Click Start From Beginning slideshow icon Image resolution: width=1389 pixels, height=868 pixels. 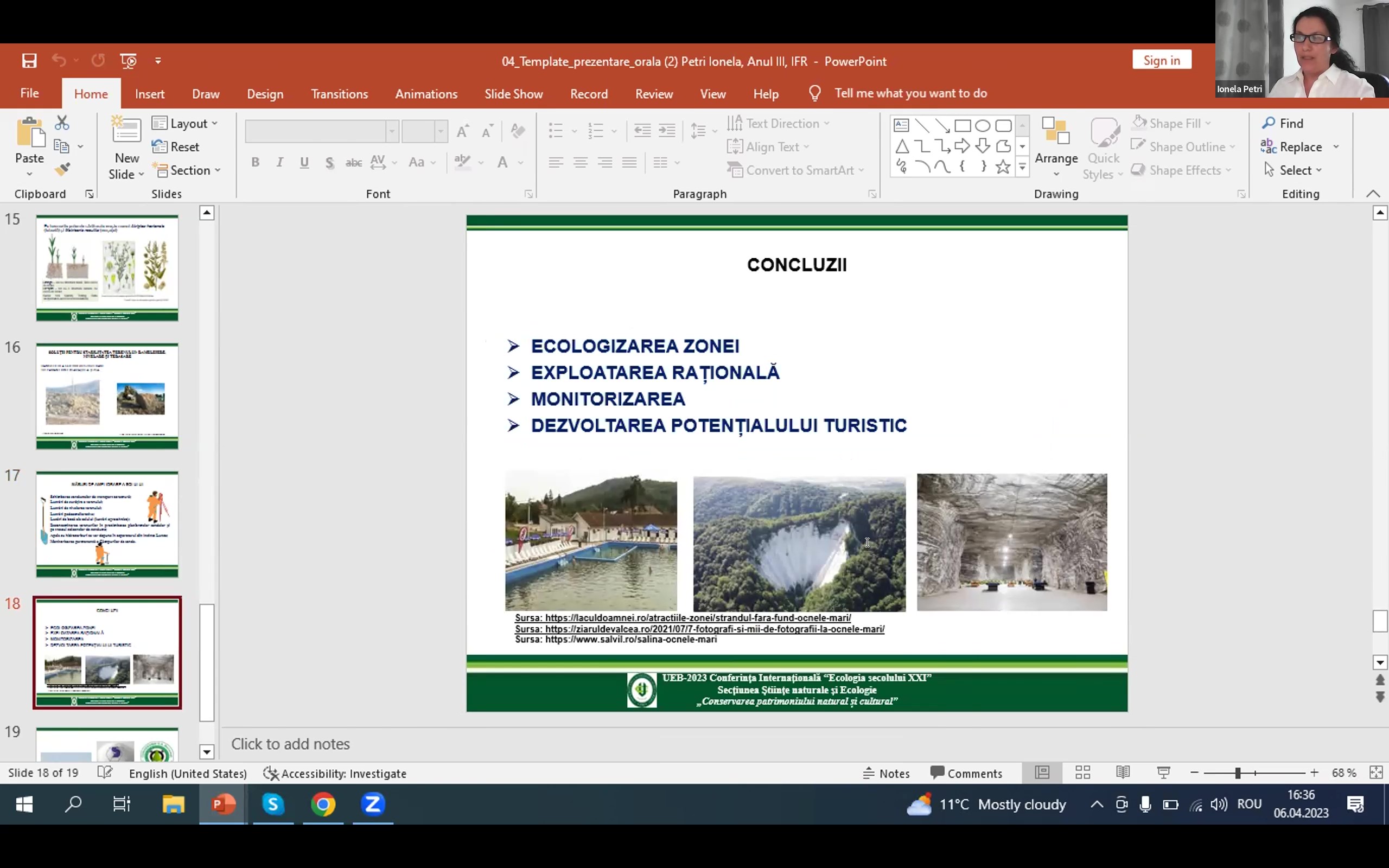[129, 61]
